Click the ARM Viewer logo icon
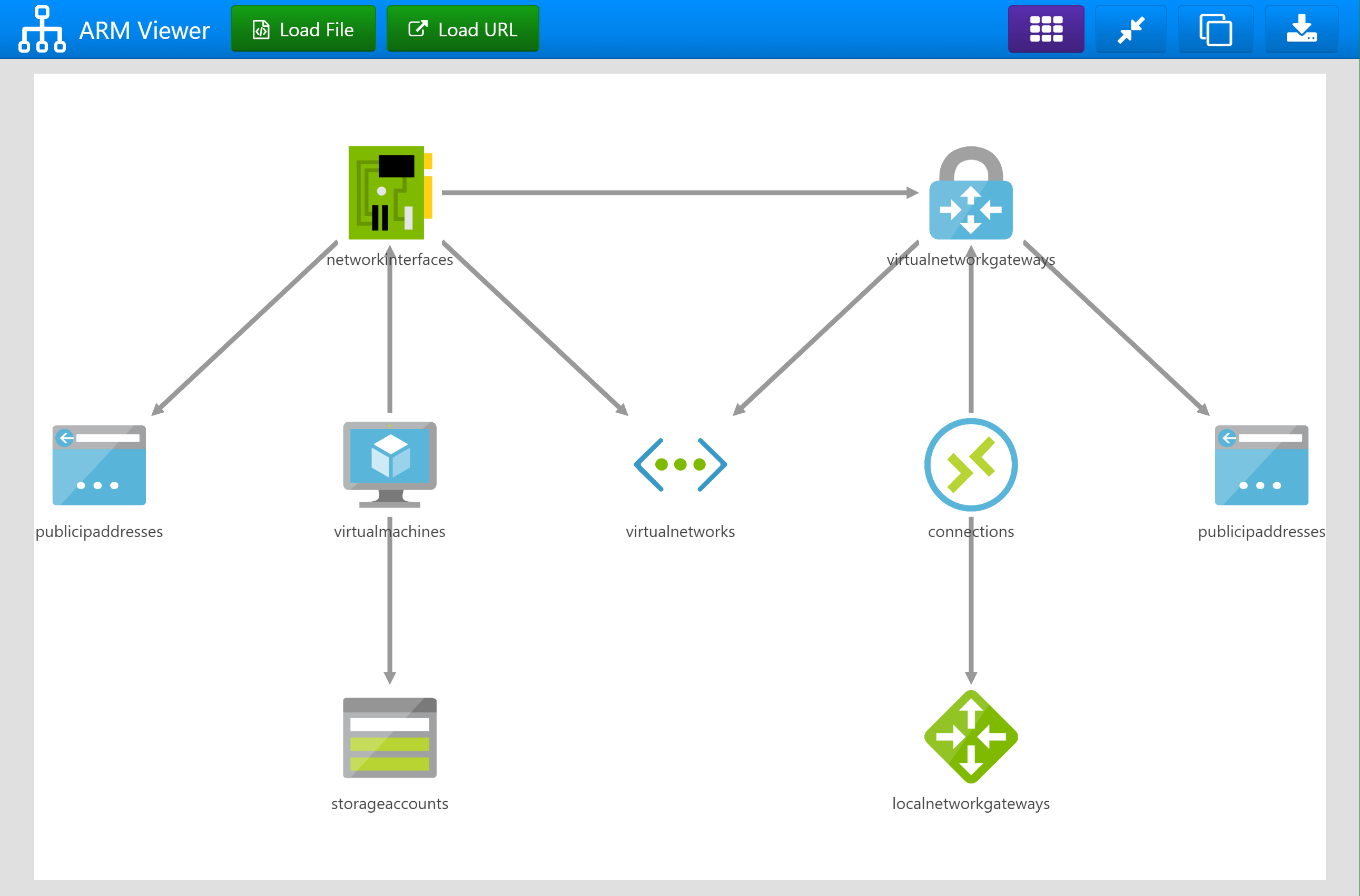The width and height of the screenshot is (1360, 896). pos(42,29)
